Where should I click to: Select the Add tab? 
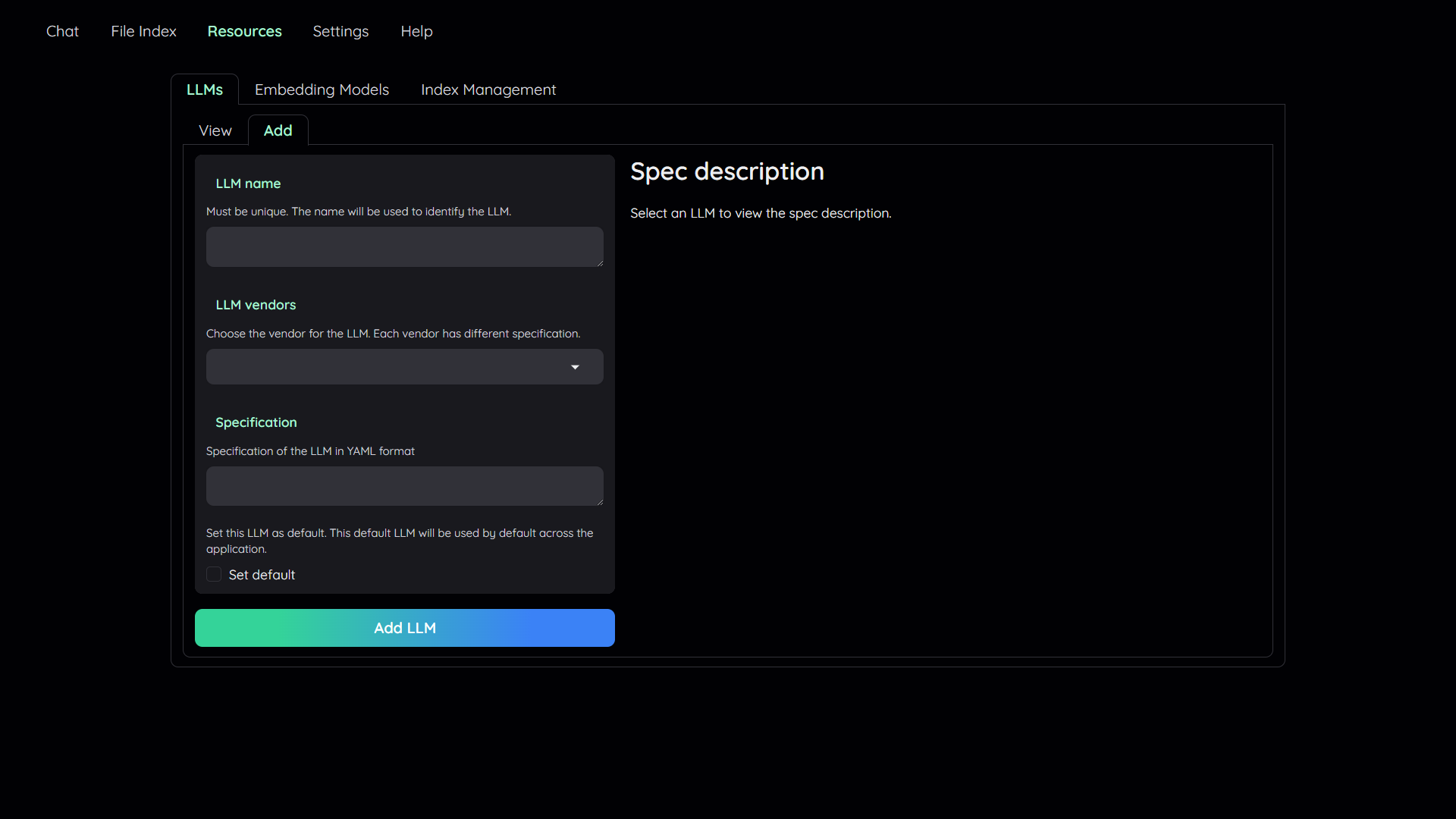pyautogui.click(x=278, y=130)
